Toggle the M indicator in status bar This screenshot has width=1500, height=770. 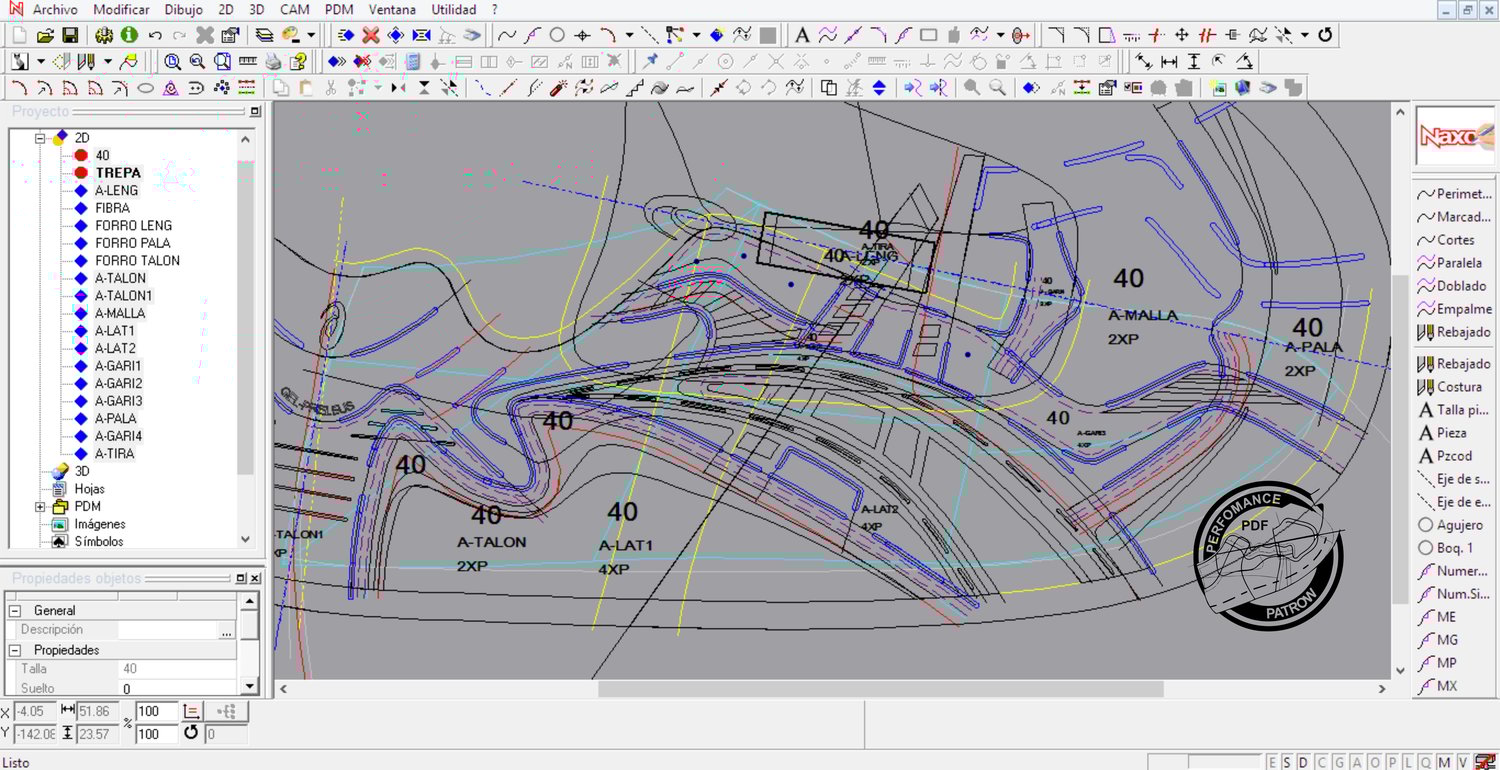[1444, 762]
